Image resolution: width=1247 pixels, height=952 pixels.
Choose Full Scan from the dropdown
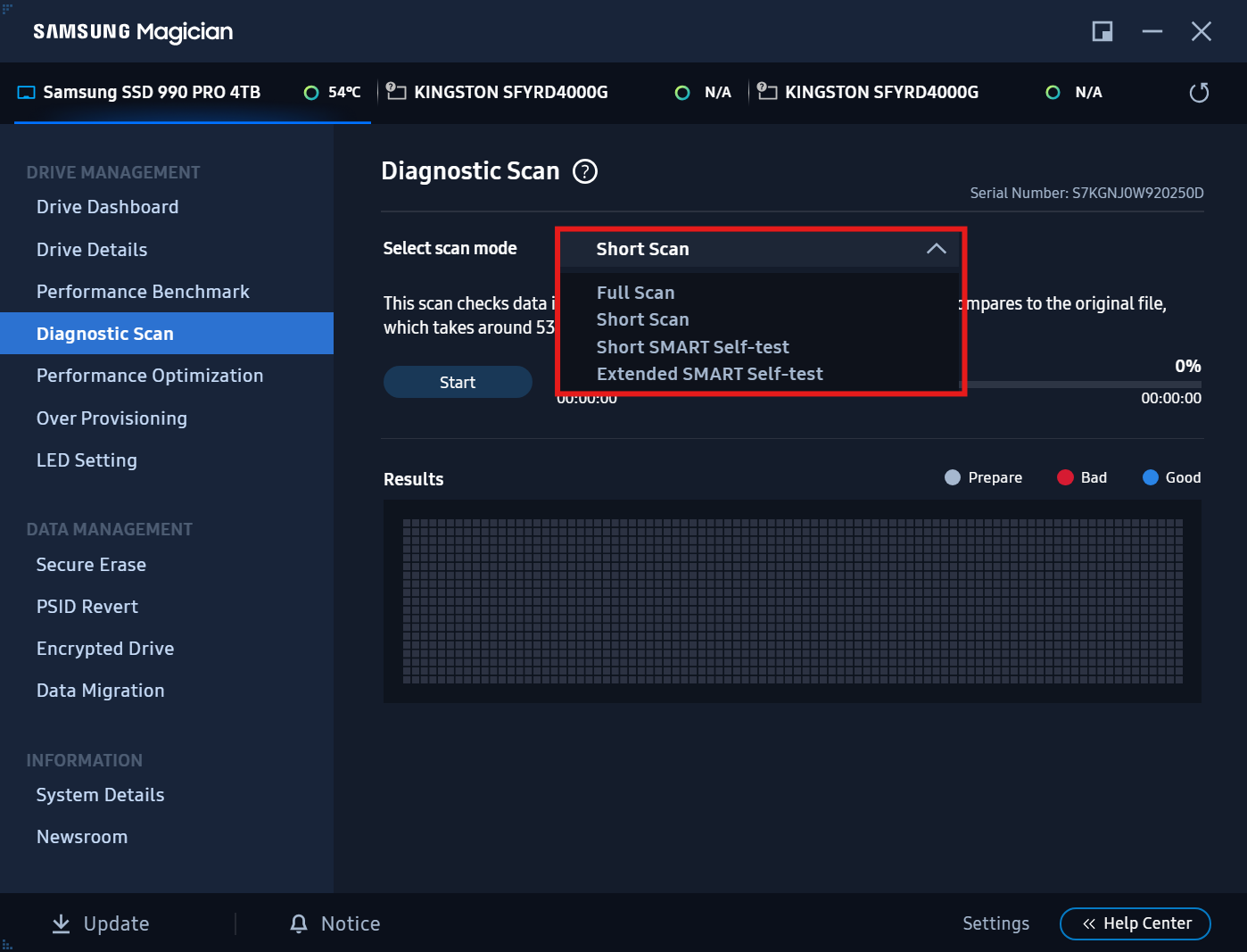(635, 293)
